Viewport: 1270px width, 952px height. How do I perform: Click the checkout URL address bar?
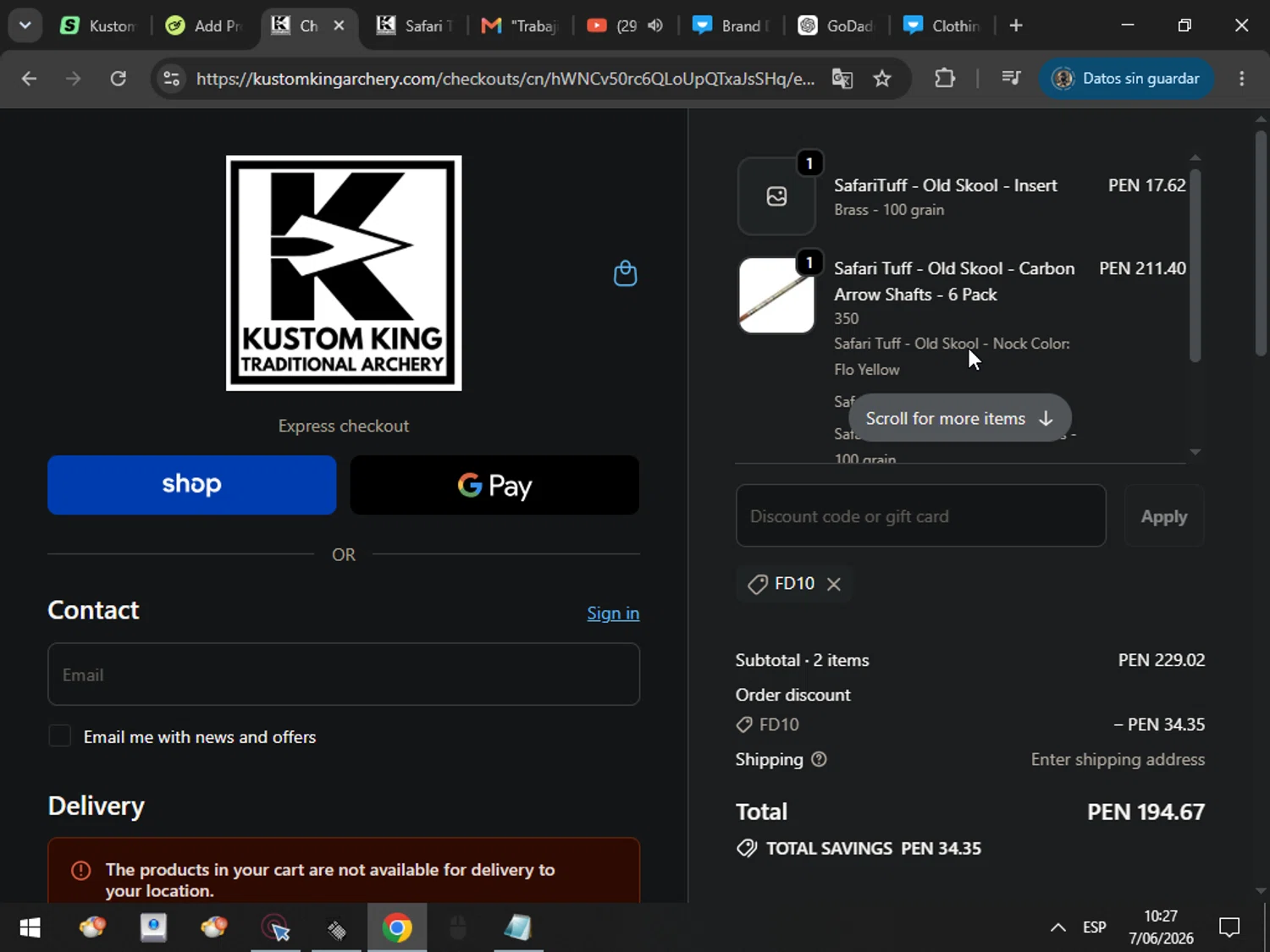pyautogui.click(x=505, y=79)
